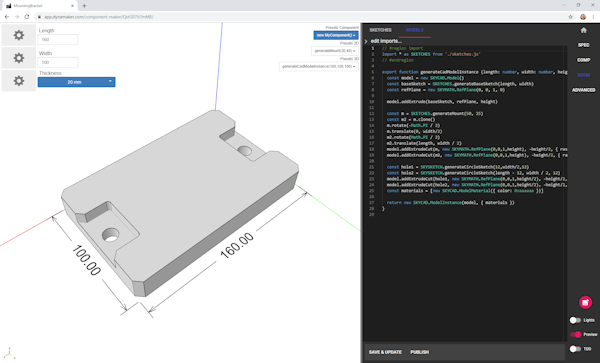Click the gear icon beside Length

click(19, 35)
